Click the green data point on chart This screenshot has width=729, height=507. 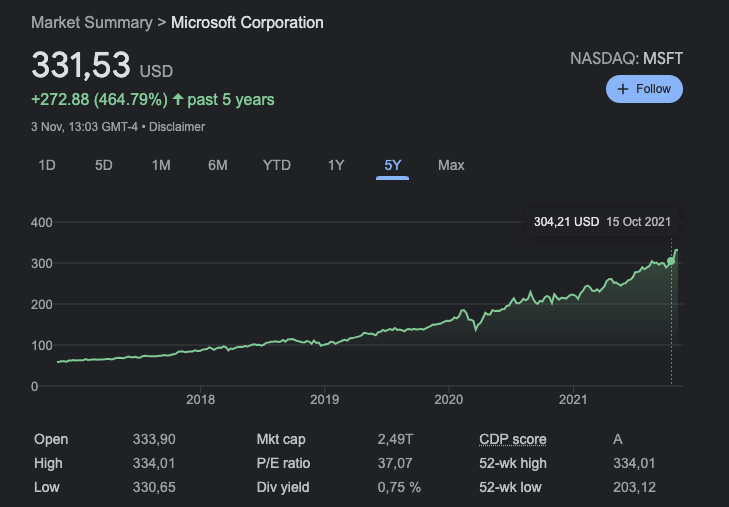coord(671,261)
